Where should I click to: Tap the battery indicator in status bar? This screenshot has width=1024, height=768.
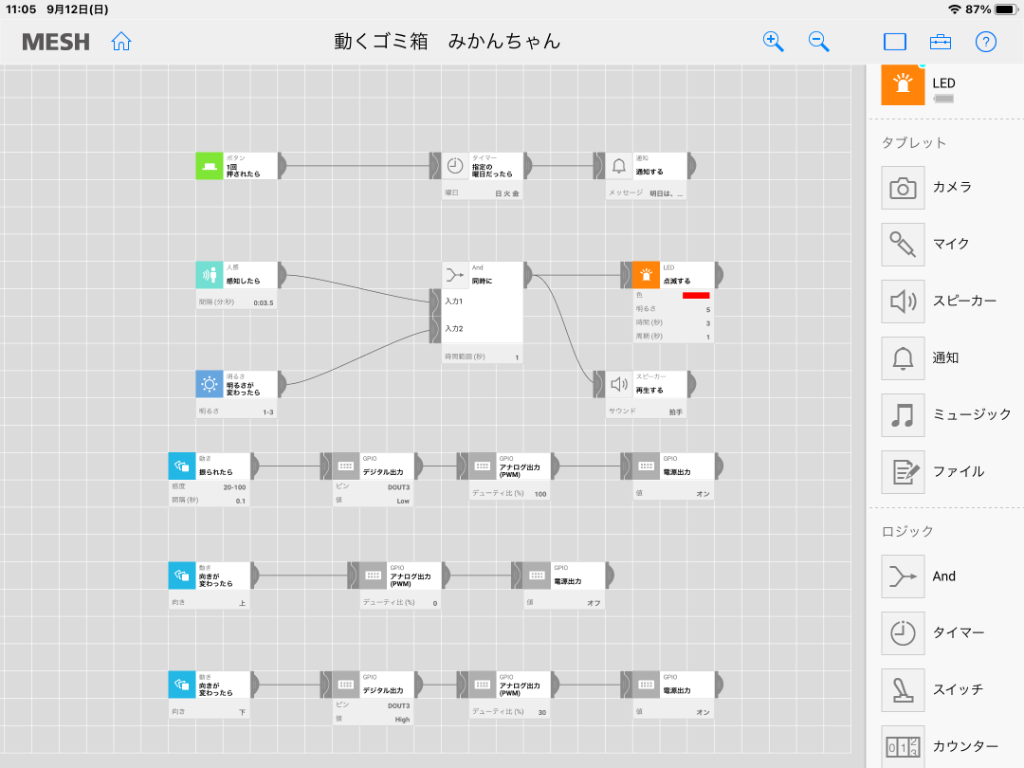1005,10
